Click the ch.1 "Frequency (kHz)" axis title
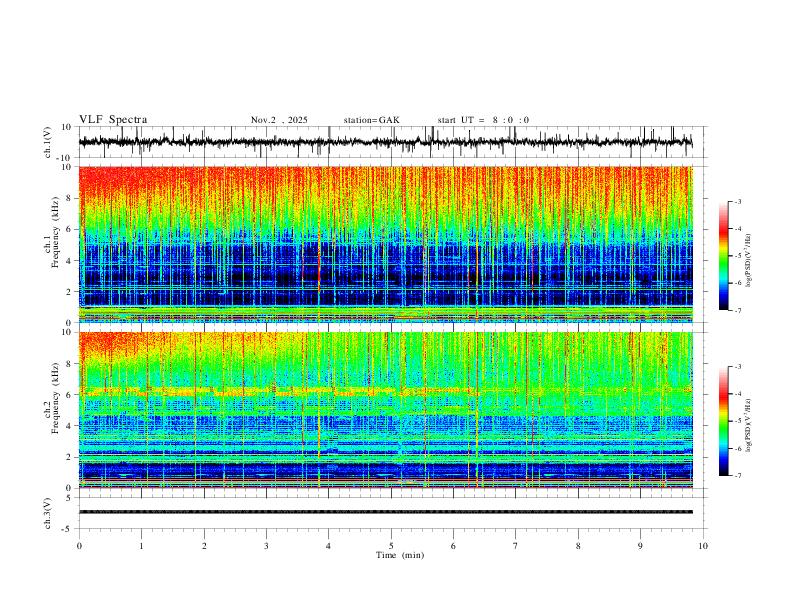Screen dimensions: 792x612 tap(55, 233)
